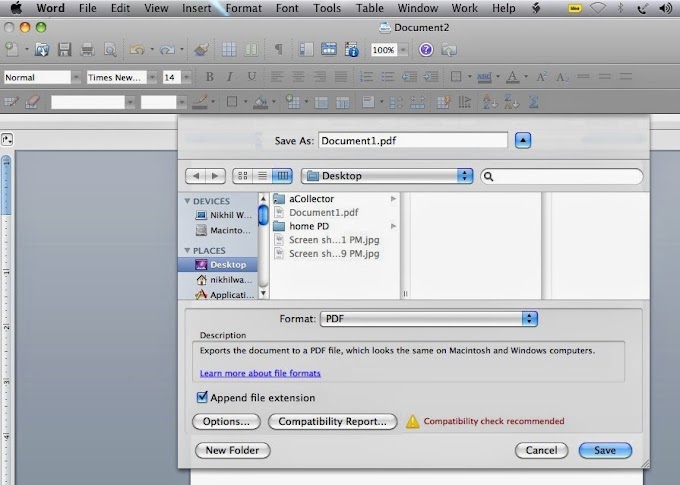Click the Subscript icon
The width and height of the screenshot is (680, 485).
(x=562, y=78)
